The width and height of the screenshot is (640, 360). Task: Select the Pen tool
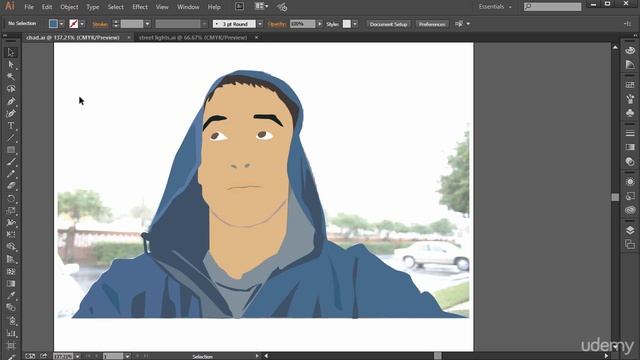click(11, 101)
